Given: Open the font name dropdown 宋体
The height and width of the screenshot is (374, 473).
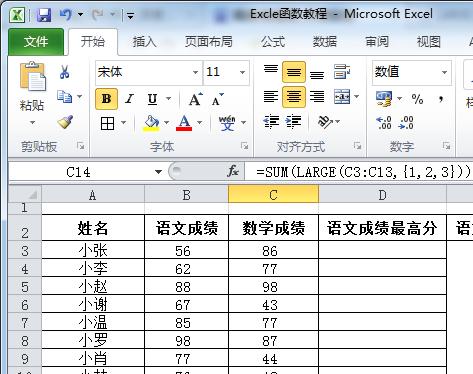Looking at the screenshot, I should [x=195, y=72].
